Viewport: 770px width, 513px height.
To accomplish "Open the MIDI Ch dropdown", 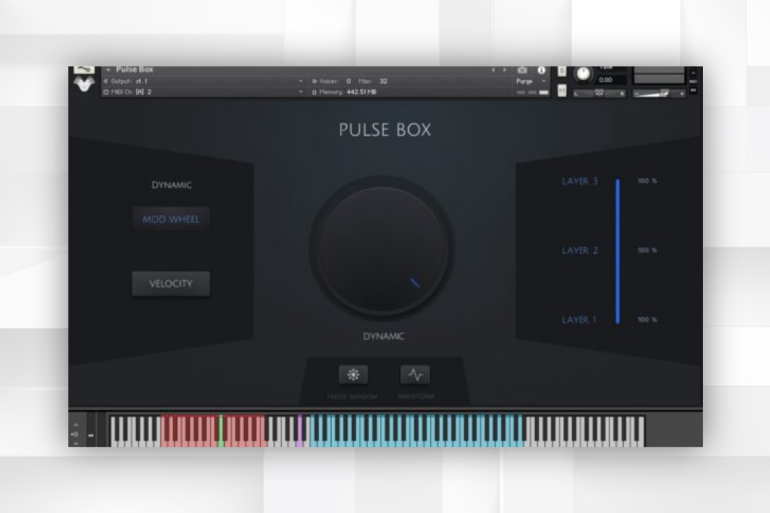I will (x=301, y=92).
